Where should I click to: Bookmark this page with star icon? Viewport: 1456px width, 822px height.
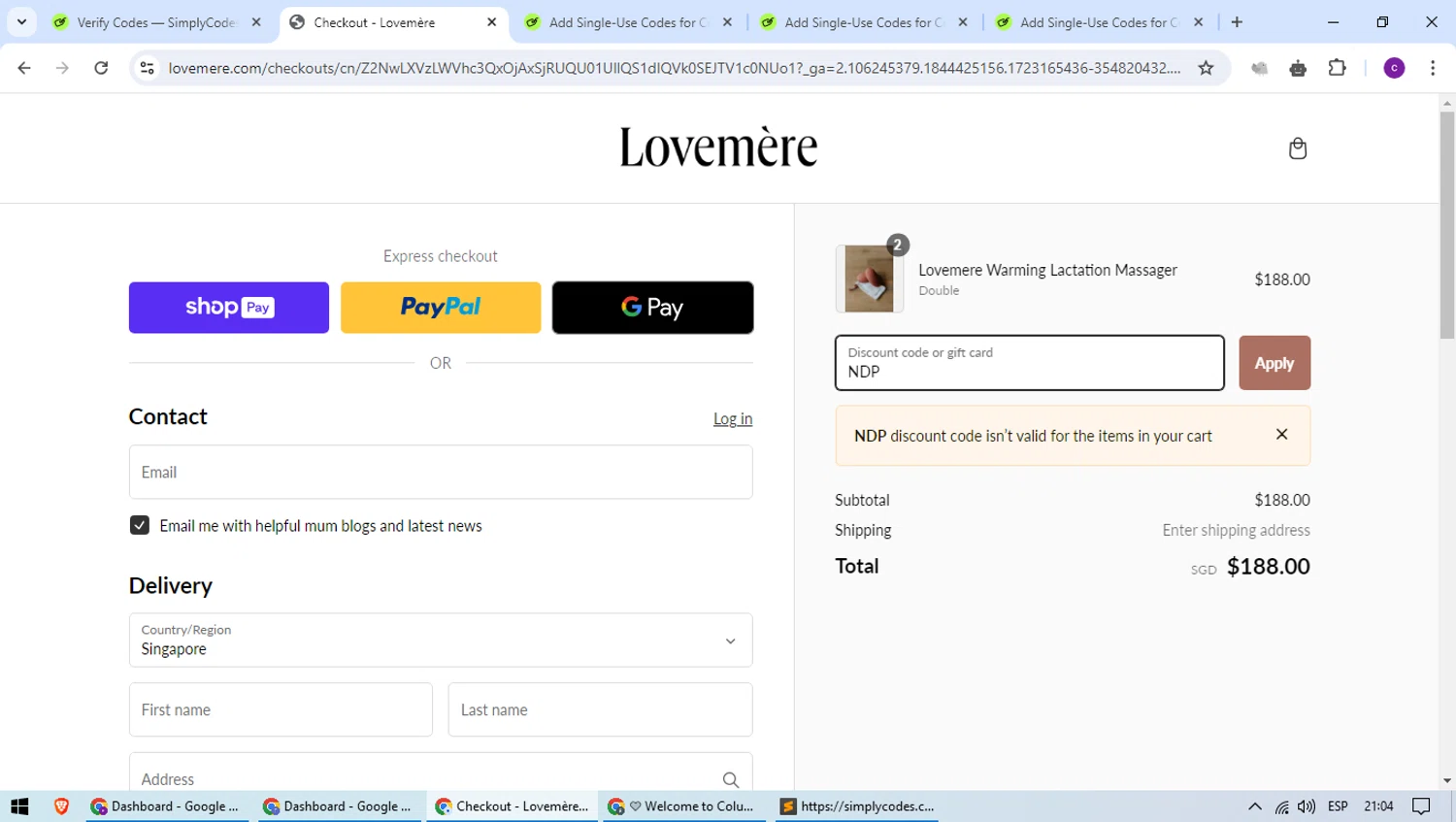tap(1206, 68)
